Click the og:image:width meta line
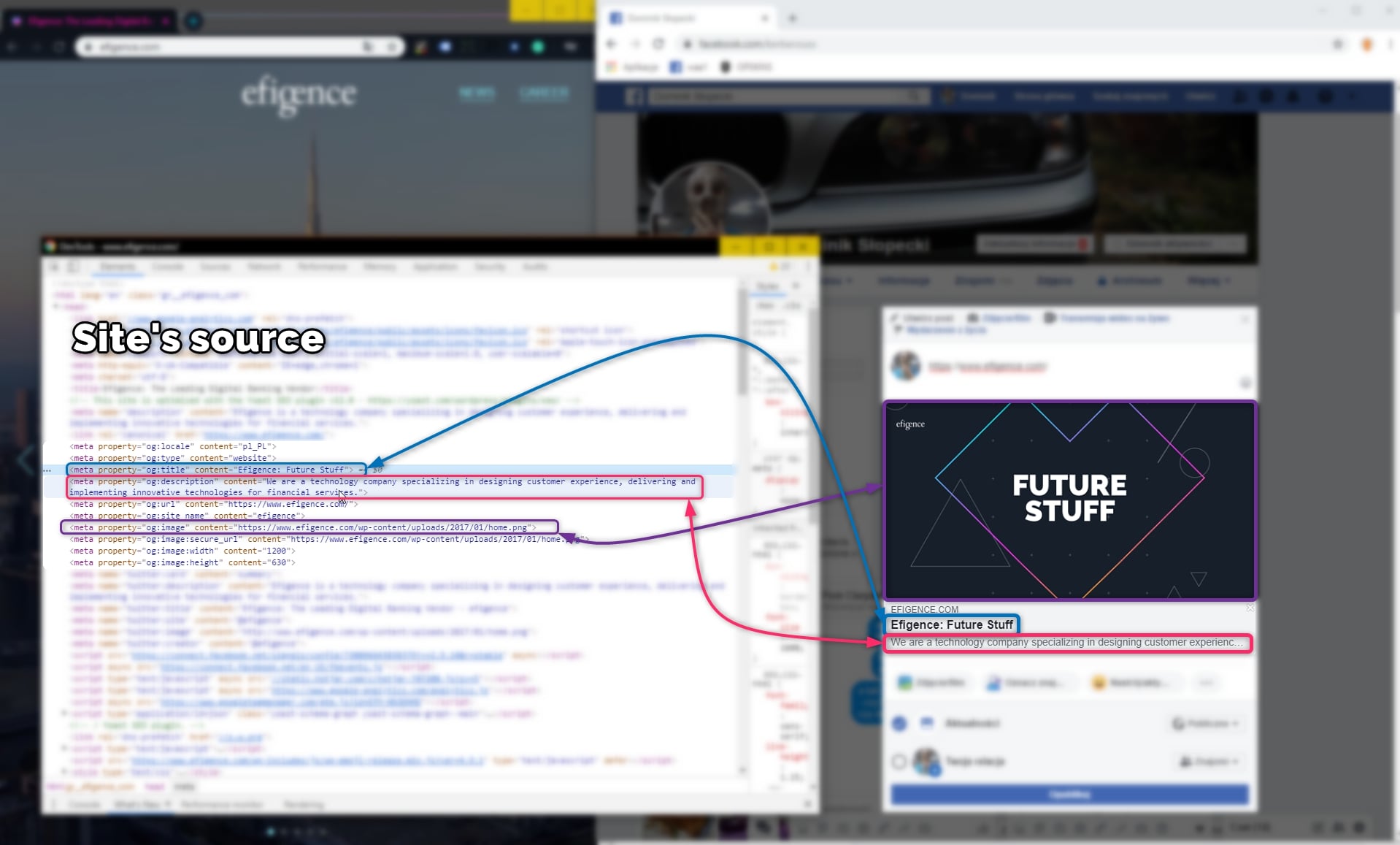 click(182, 551)
